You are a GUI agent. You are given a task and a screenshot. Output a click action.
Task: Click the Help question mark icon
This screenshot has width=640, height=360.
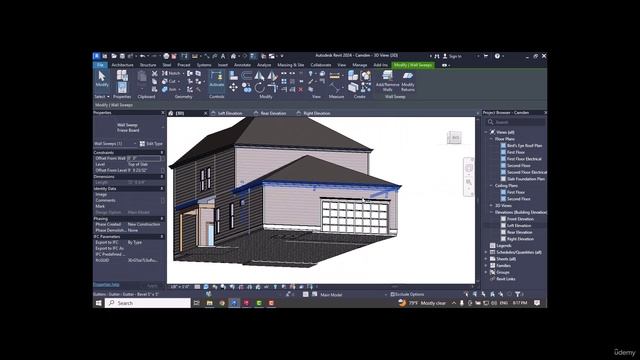[497, 56]
